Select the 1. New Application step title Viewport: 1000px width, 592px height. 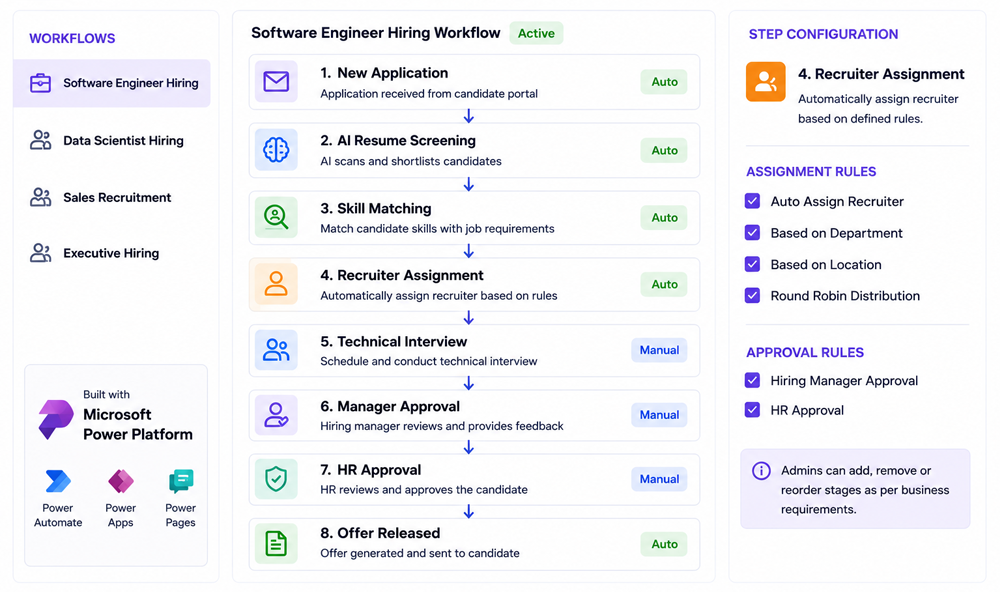pos(384,73)
